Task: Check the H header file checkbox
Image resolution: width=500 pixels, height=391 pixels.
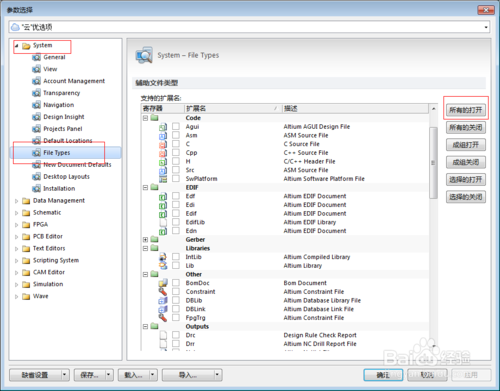Action: [x=176, y=161]
